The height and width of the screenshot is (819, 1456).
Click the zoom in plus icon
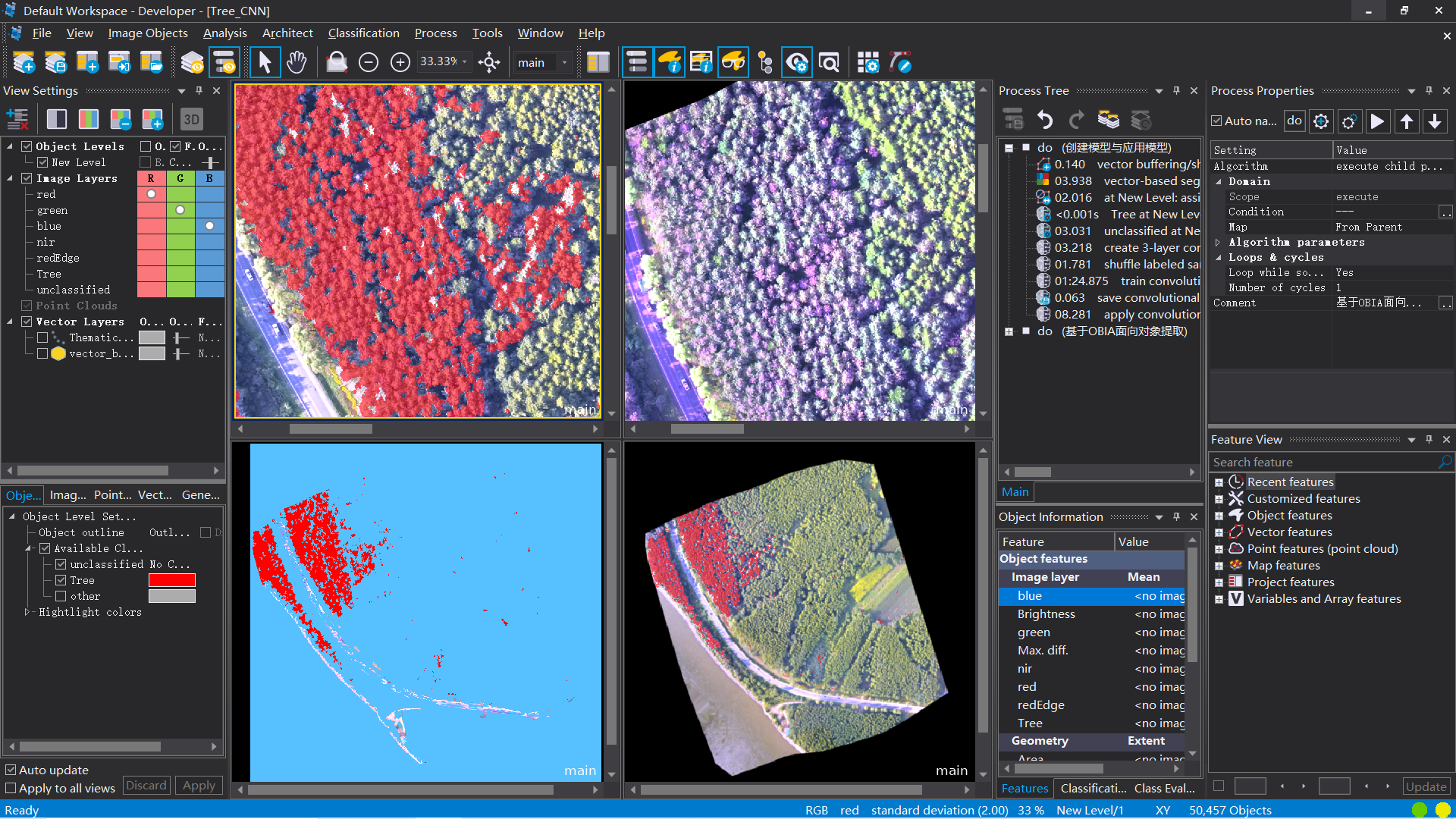point(400,62)
